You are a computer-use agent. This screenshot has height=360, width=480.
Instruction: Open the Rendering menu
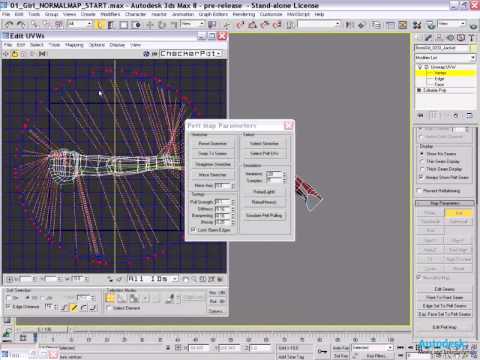[244, 14]
